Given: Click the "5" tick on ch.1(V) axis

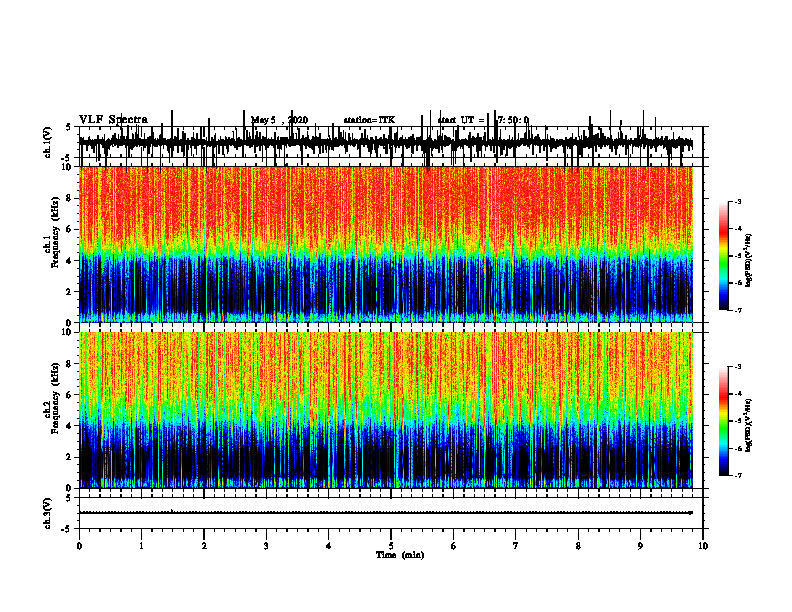Looking at the screenshot, I should (x=68, y=128).
